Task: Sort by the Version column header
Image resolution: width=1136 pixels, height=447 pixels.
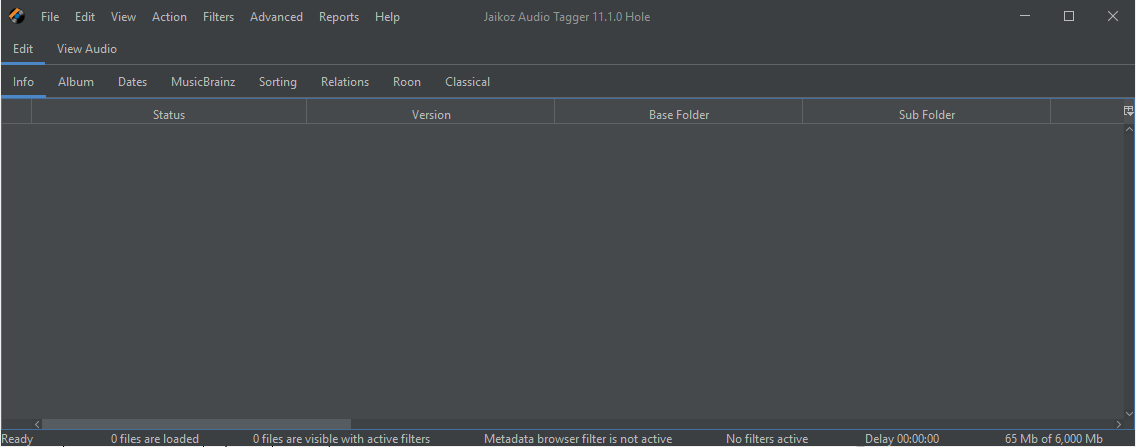Action: tap(431, 114)
